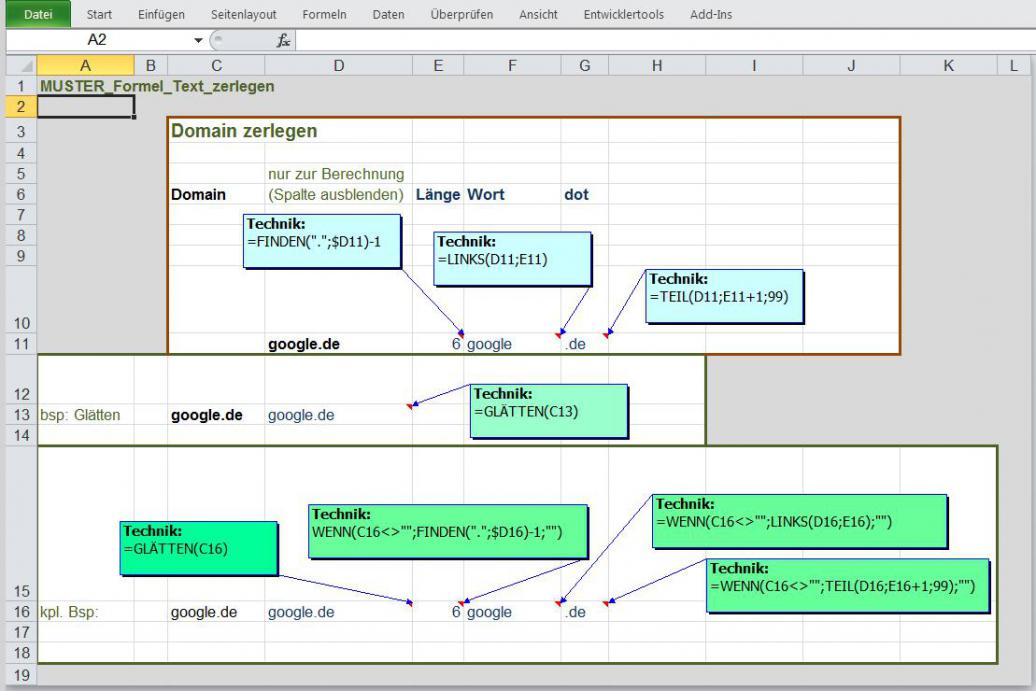
Task: Select row 1 header
Action: click(21, 86)
